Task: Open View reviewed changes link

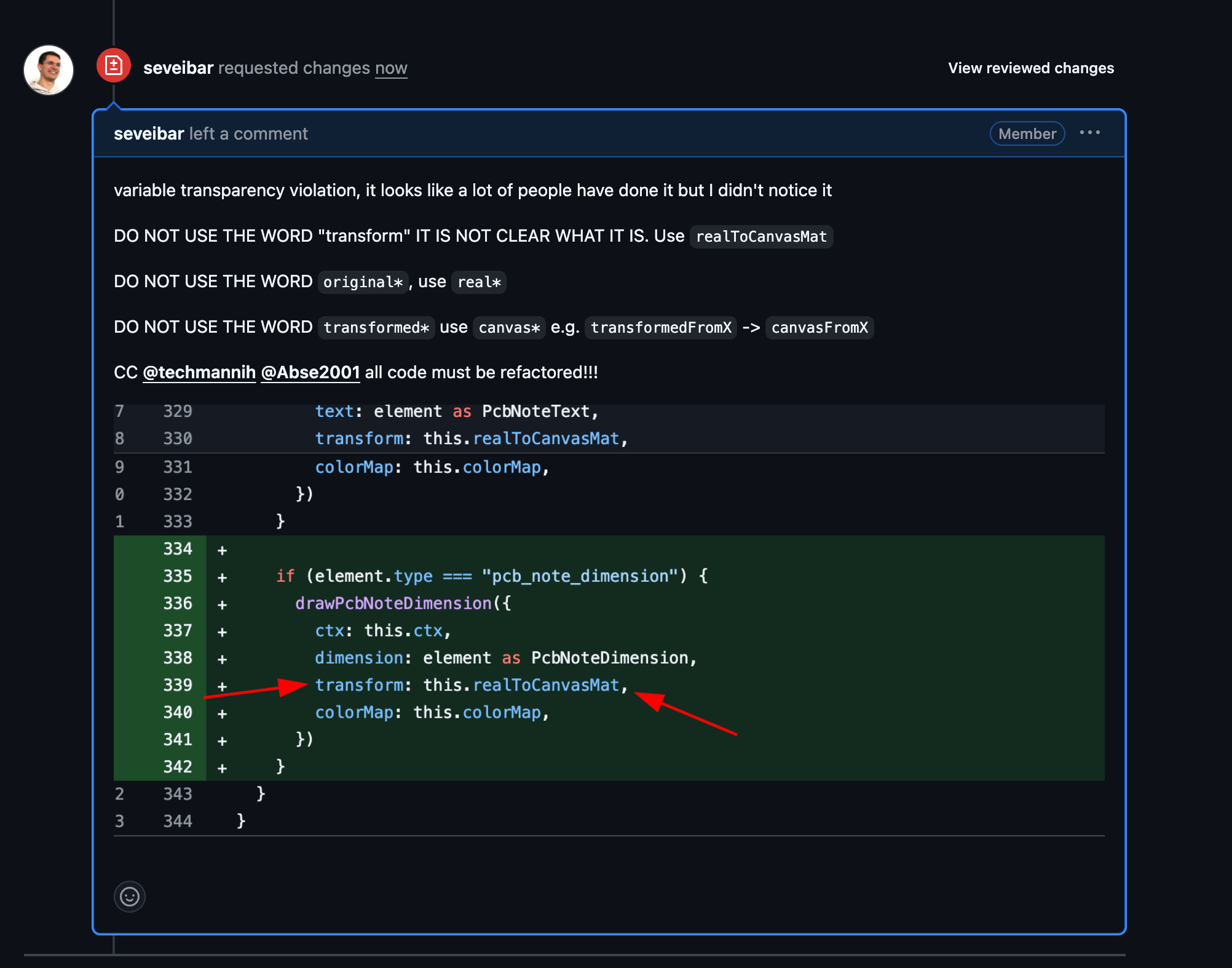Action: point(1031,68)
